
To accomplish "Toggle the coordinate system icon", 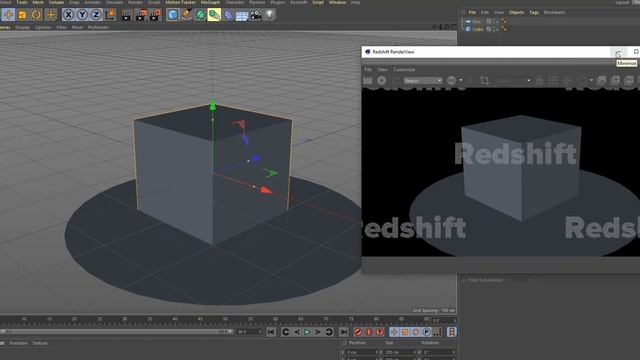I will coord(110,15).
